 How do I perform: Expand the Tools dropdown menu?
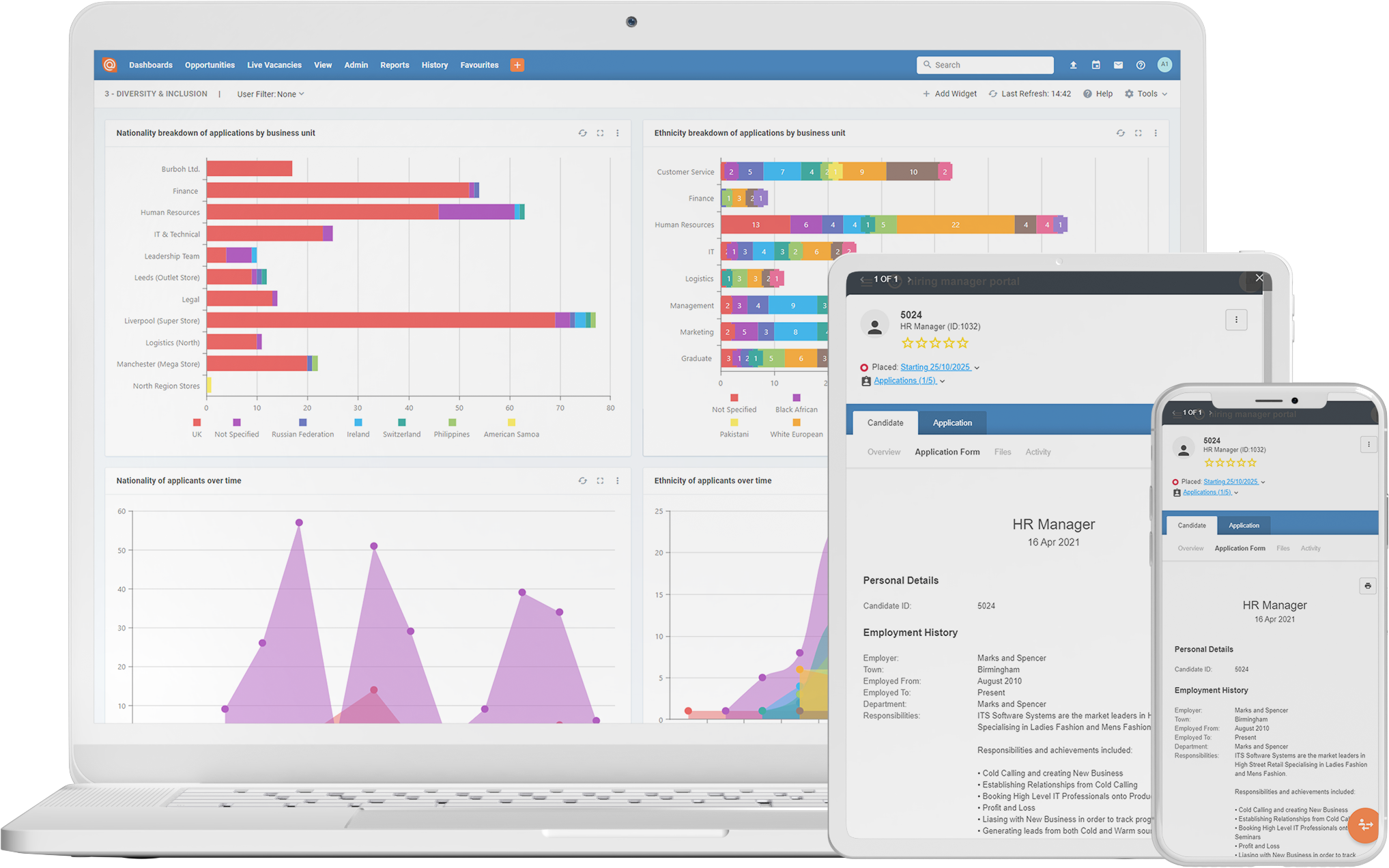tap(1147, 93)
